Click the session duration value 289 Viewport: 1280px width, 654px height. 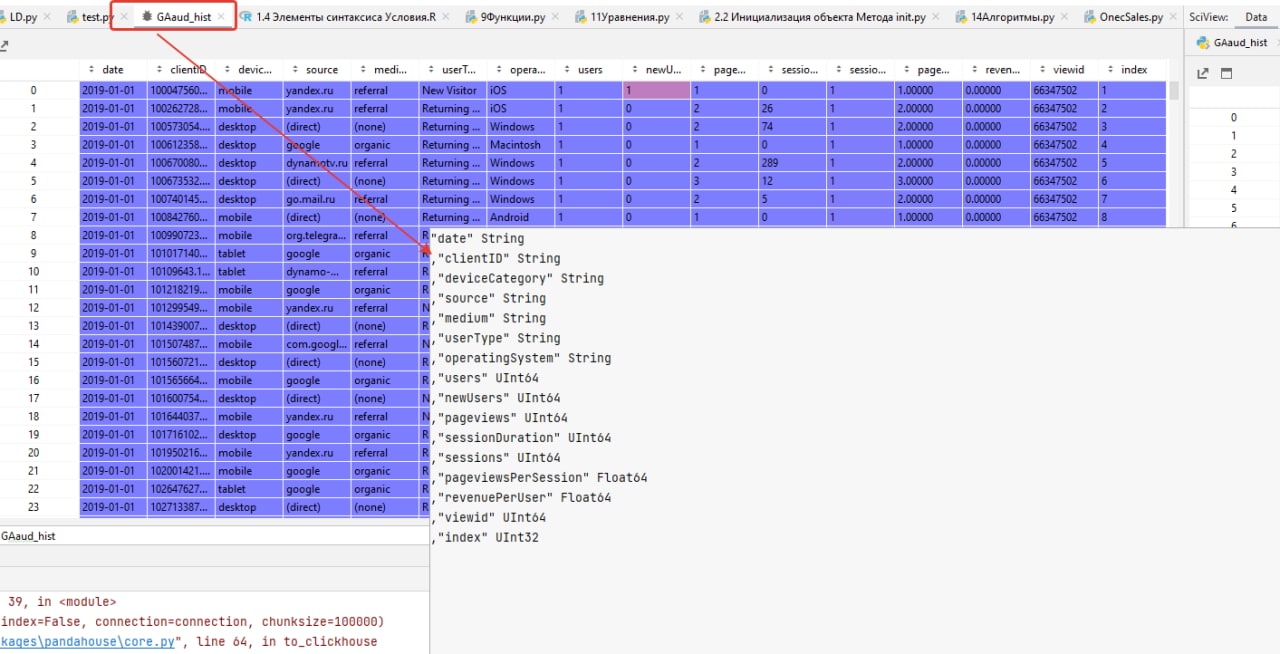(x=793, y=163)
